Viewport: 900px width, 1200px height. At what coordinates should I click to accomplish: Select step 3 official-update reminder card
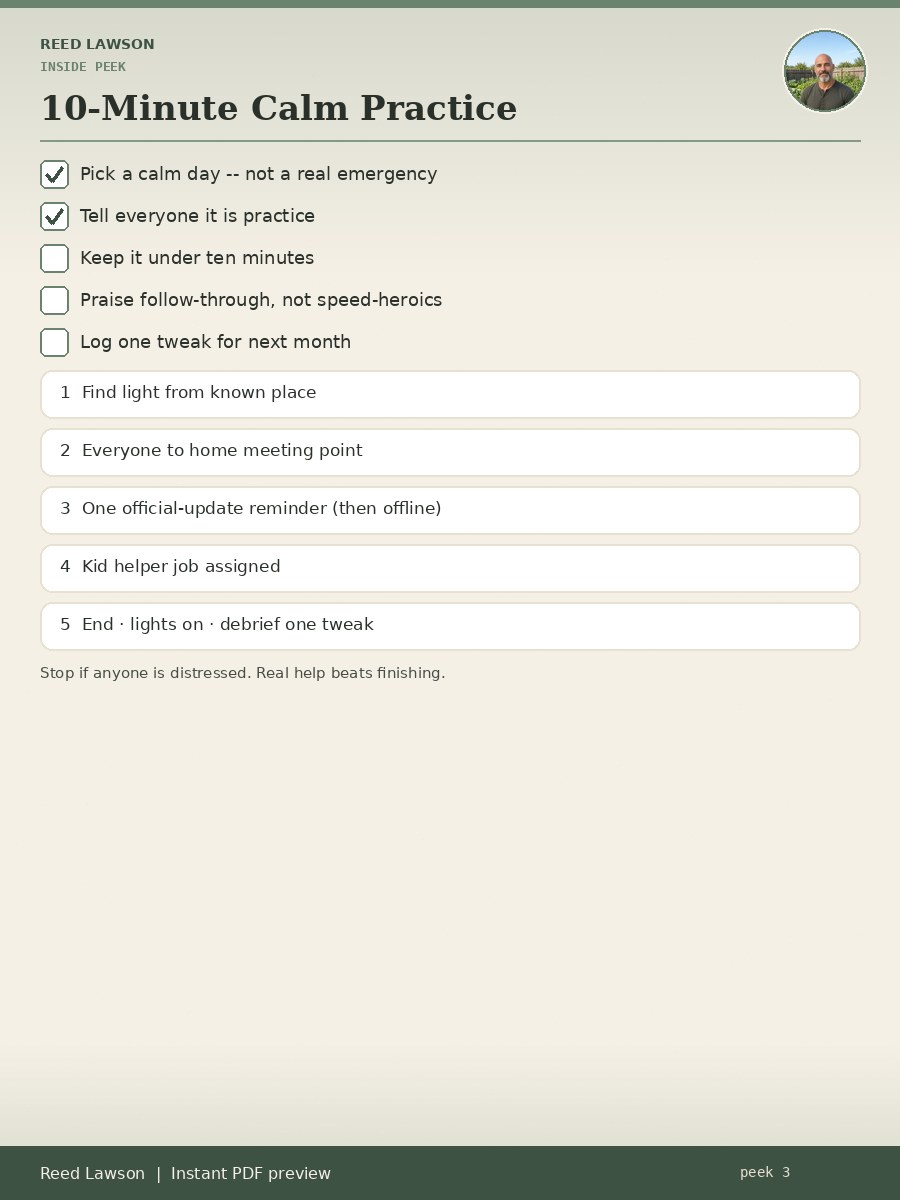(450, 510)
